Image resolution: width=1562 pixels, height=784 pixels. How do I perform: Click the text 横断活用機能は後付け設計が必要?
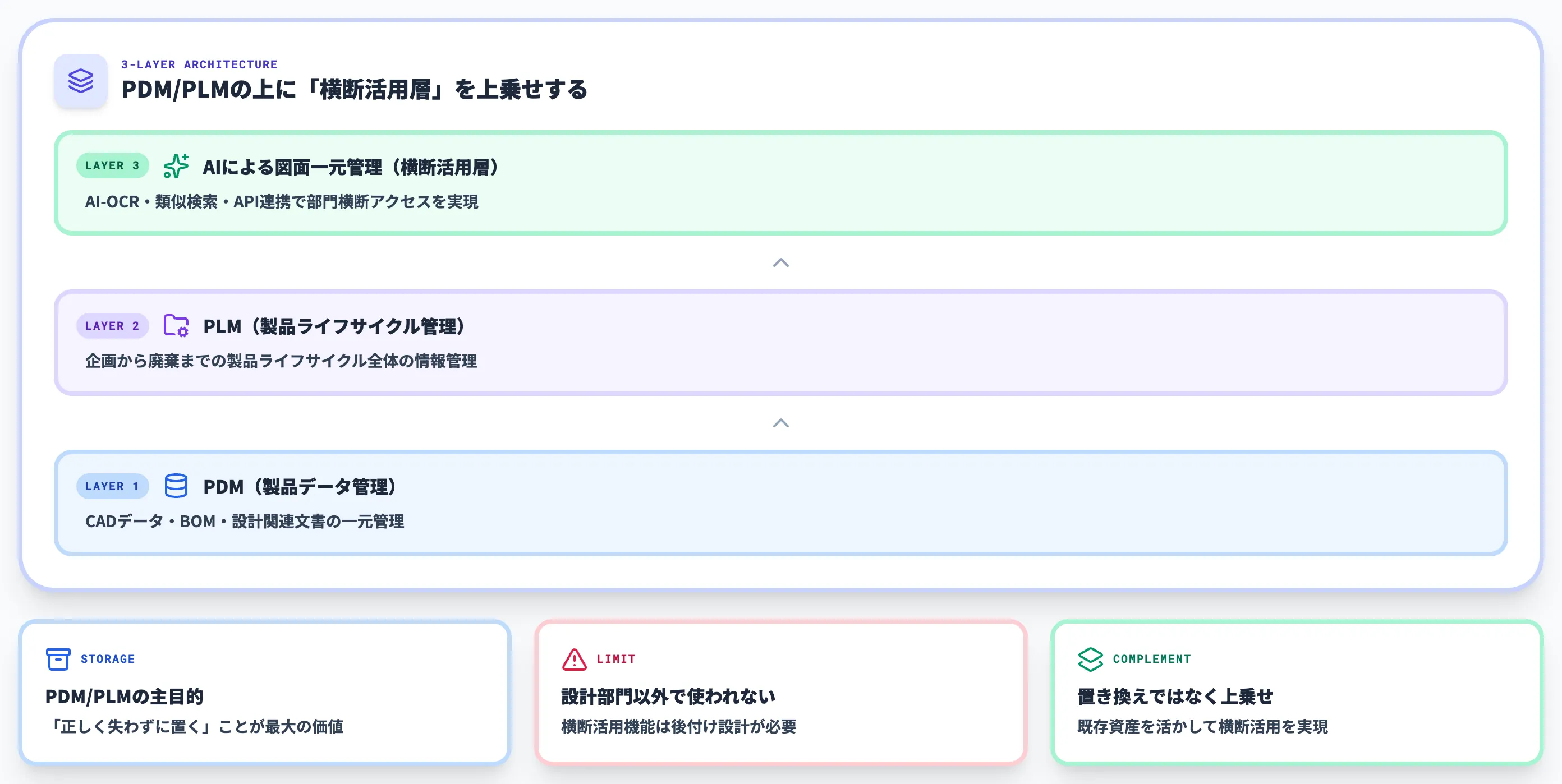pyautogui.click(x=678, y=726)
